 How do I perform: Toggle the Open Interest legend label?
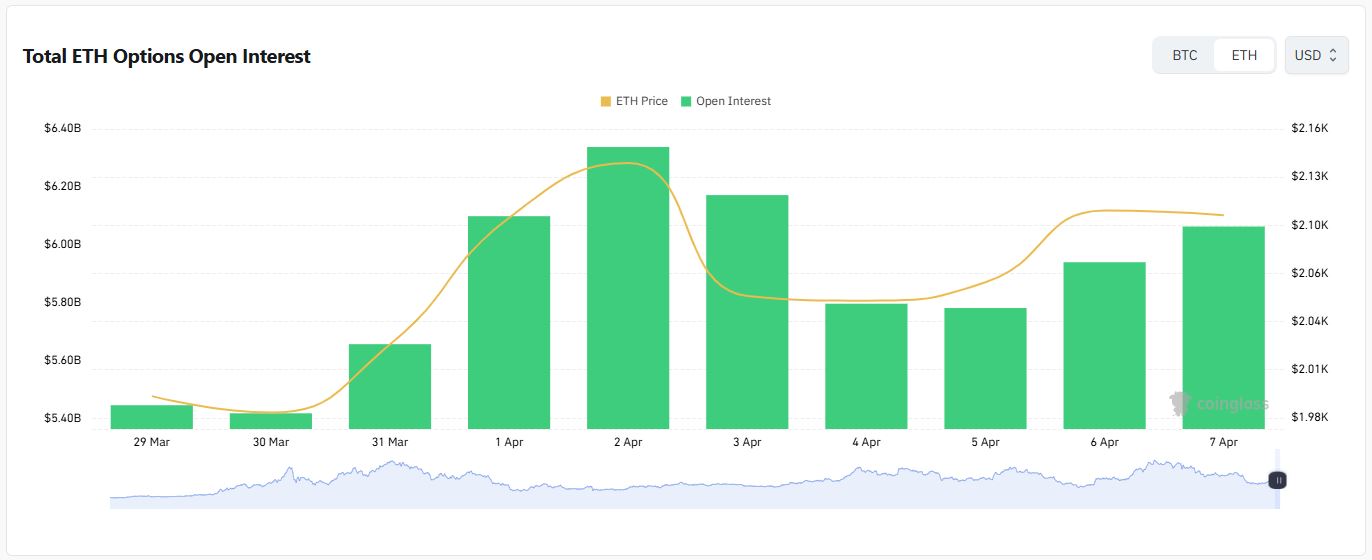tap(733, 101)
